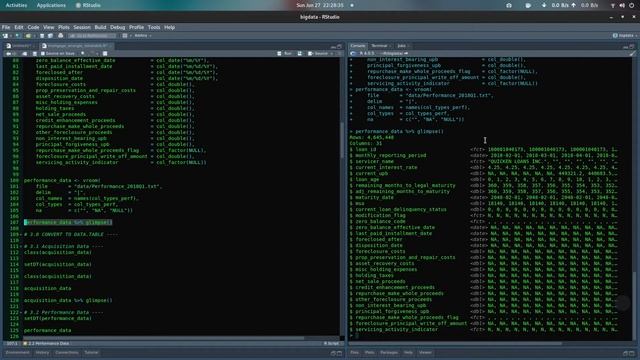The height and width of the screenshot is (360, 640).
Task: Click the Print icon in main toolbar
Action: point(61,36)
